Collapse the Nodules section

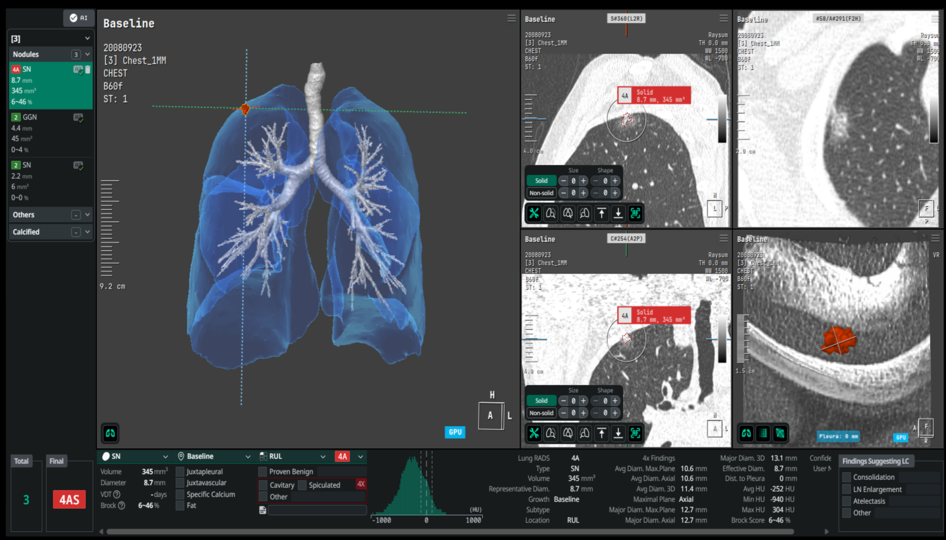(x=87, y=54)
